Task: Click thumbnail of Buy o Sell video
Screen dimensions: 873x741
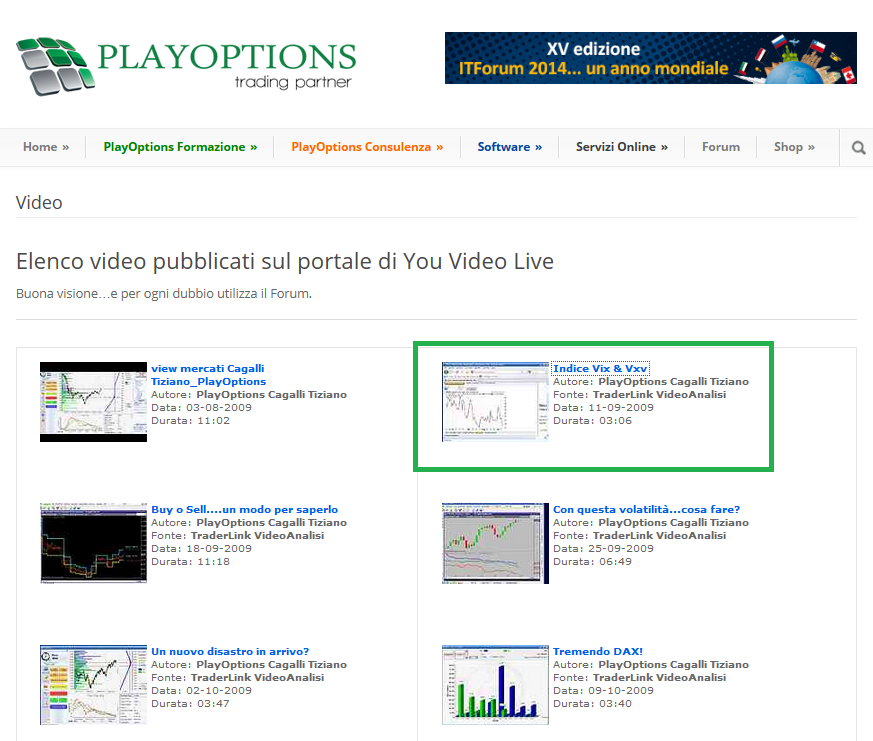Action: (94, 543)
